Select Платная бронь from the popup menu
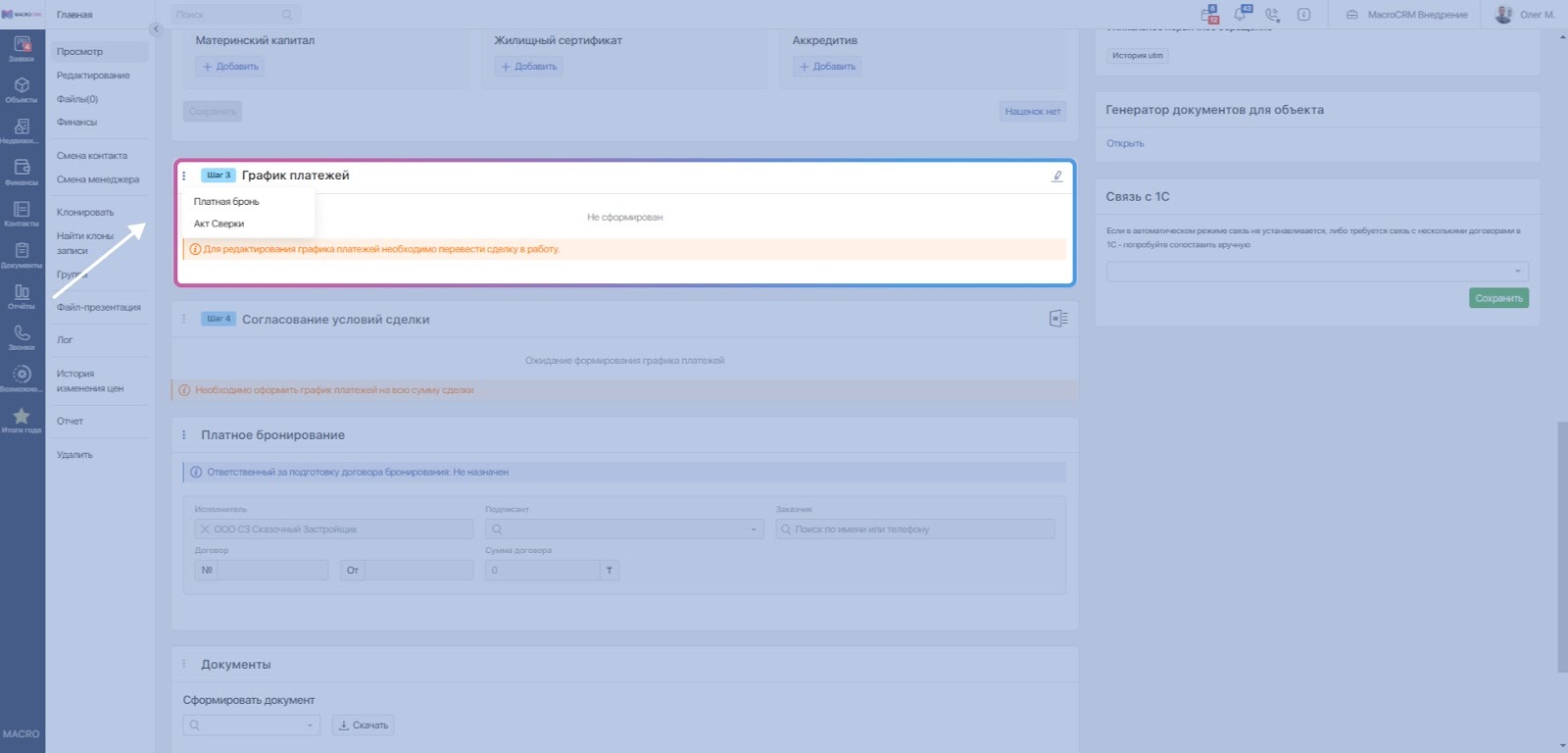Image resolution: width=1568 pixels, height=753 pixels. pos(226,202)
